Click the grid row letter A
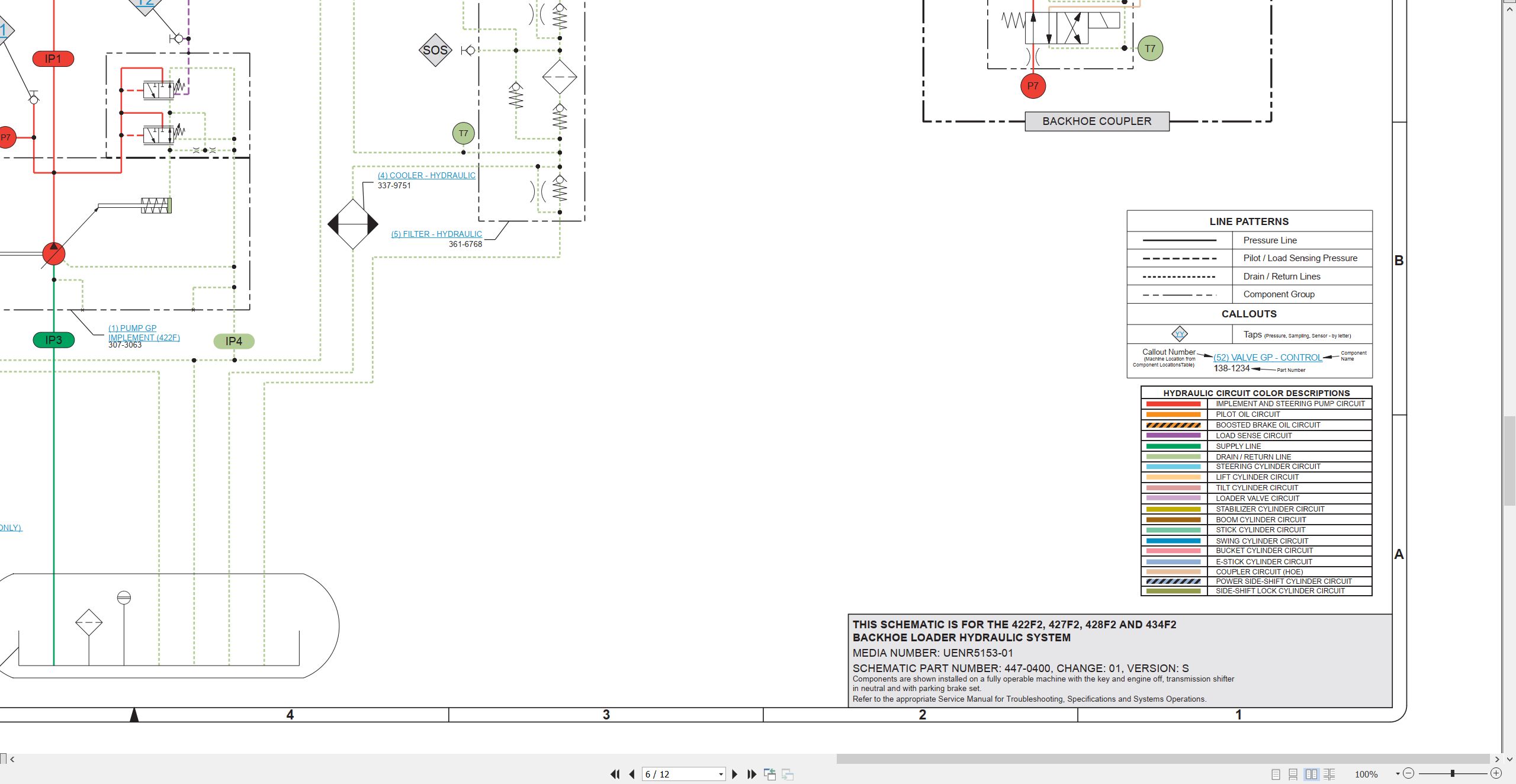The image size is (1516, 784). point(1399,554)
